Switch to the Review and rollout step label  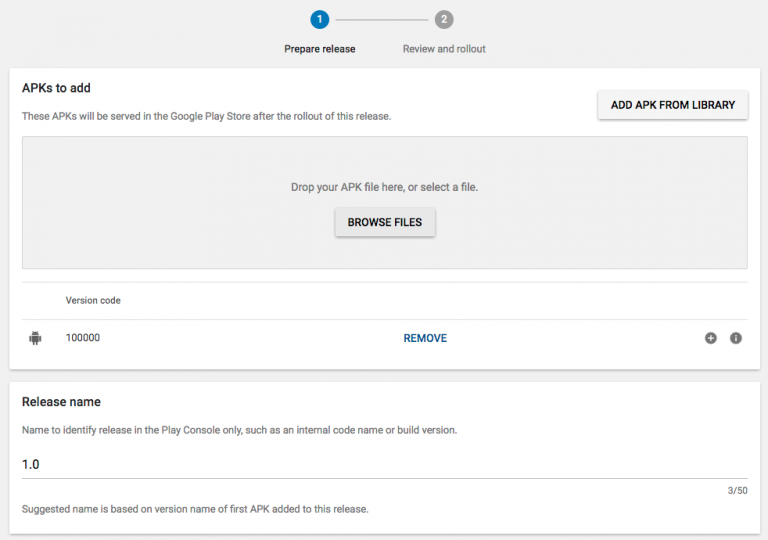click(444, 48)
